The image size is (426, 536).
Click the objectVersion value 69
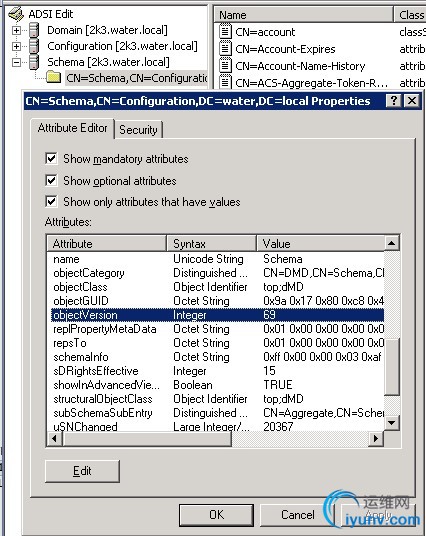coord(269,315)
